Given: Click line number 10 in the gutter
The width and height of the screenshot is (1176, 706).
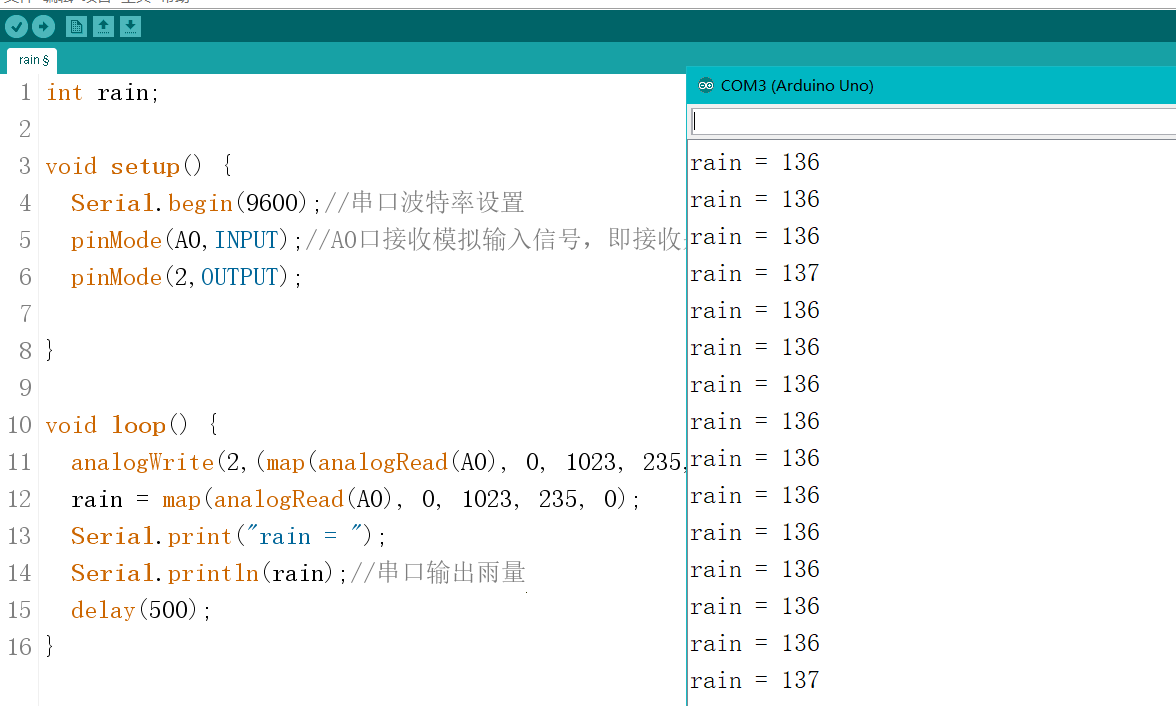Looking at the screenshot, I should coord(19,424).
